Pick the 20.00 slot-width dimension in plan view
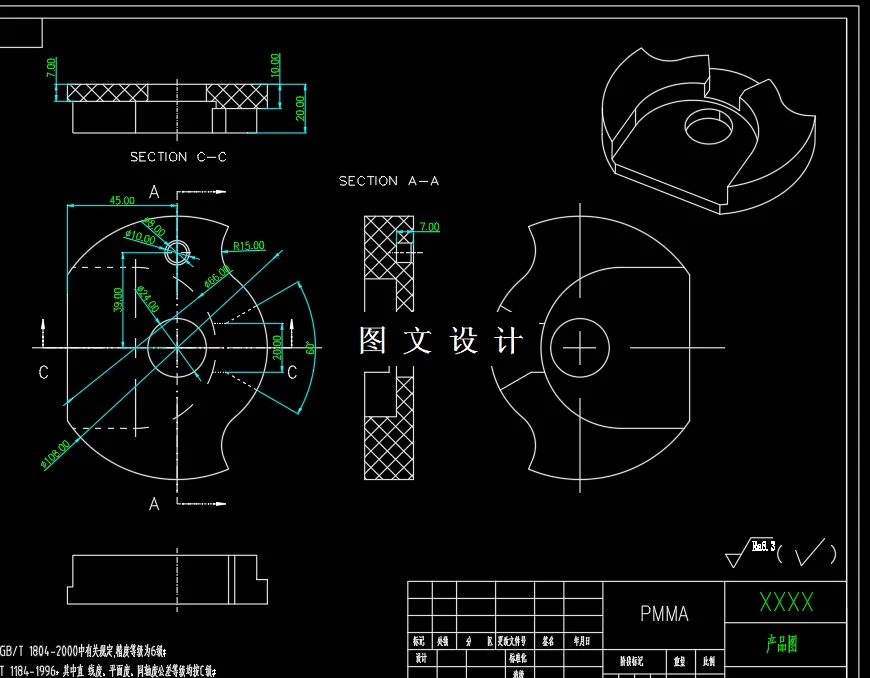Viewport: 870px width, 678px height. click(277, 347)
